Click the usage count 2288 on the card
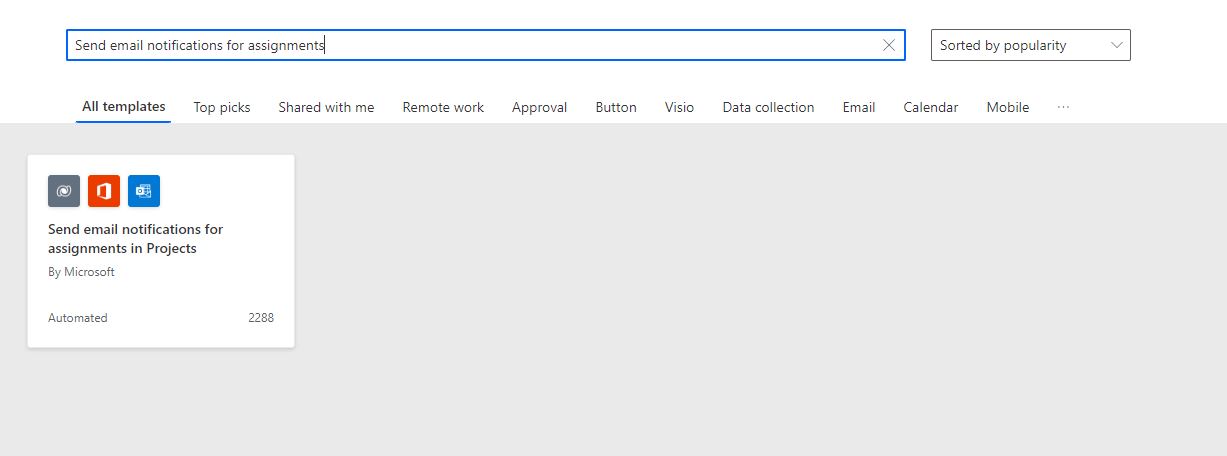 [261, 318]
